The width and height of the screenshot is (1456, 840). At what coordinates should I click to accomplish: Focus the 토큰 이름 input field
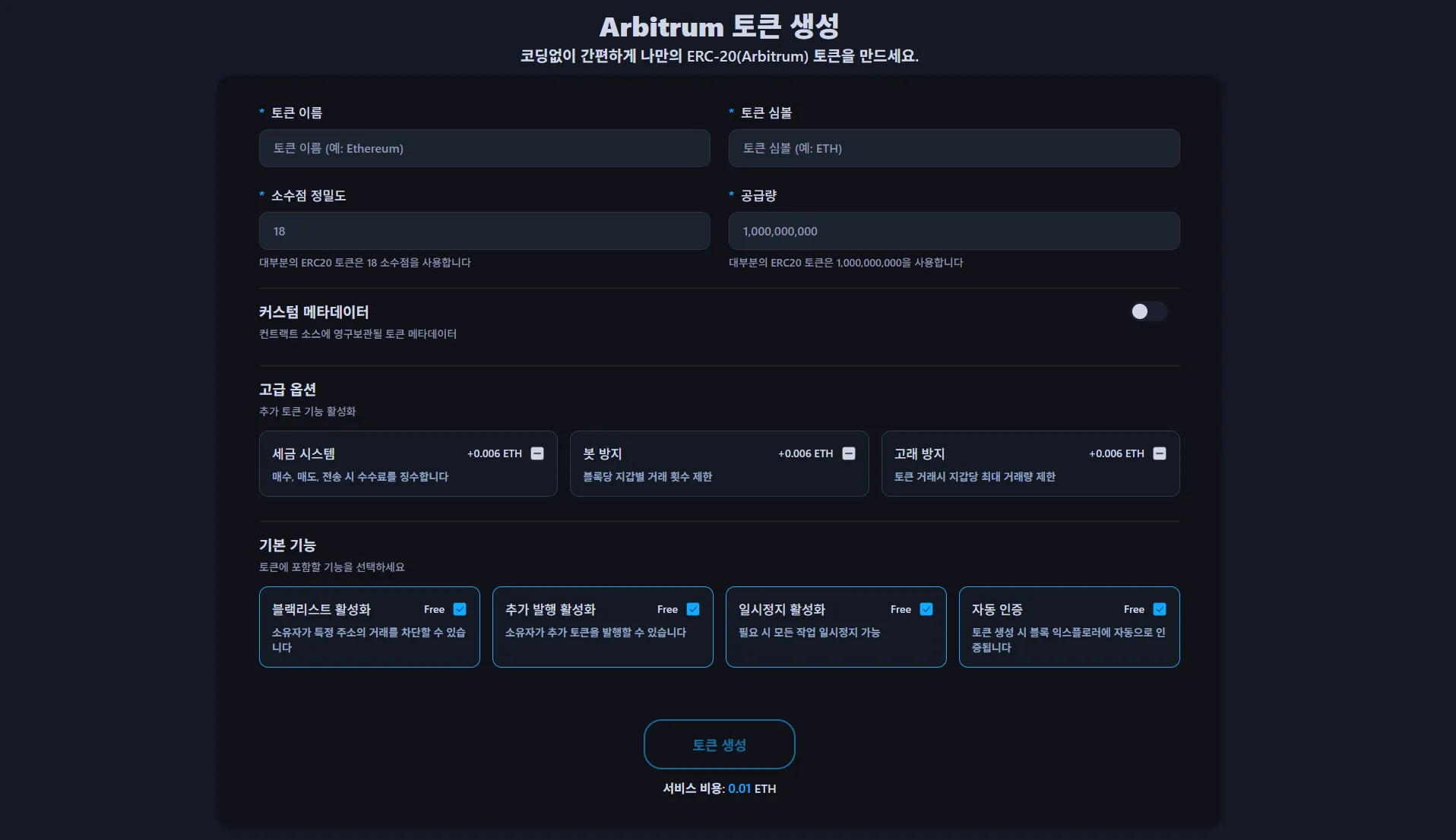pos(484,148)
